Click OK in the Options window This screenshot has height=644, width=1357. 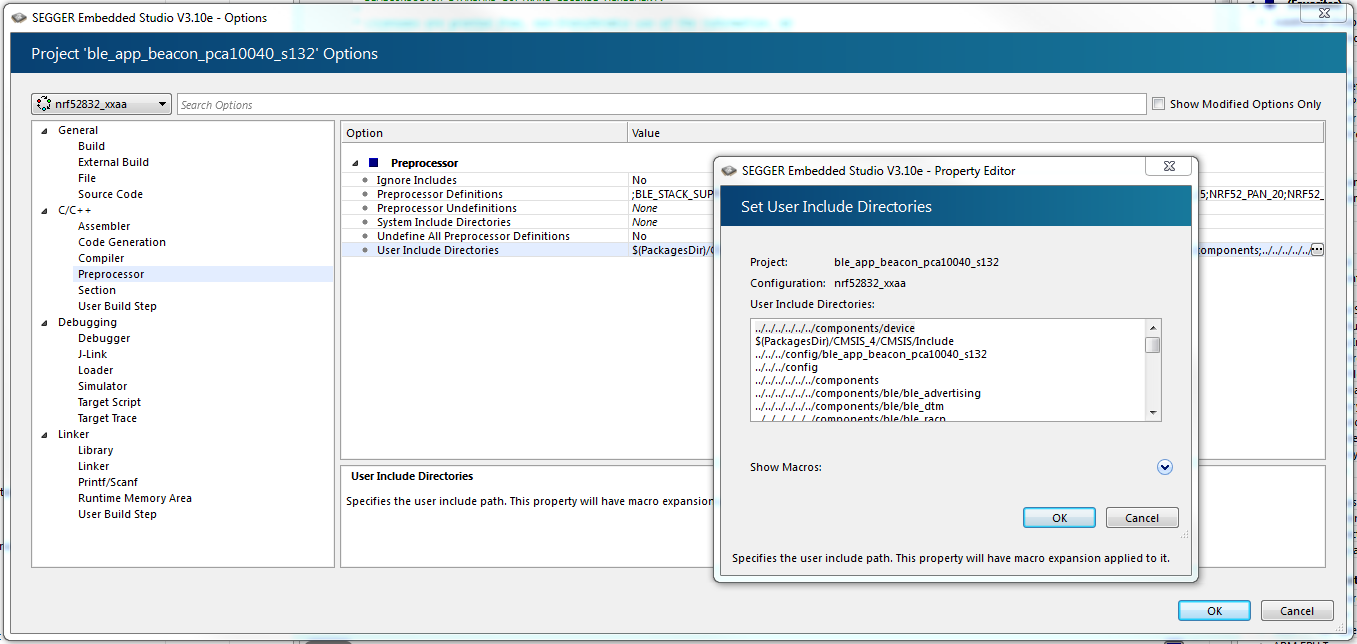[x=1214, y=610]
